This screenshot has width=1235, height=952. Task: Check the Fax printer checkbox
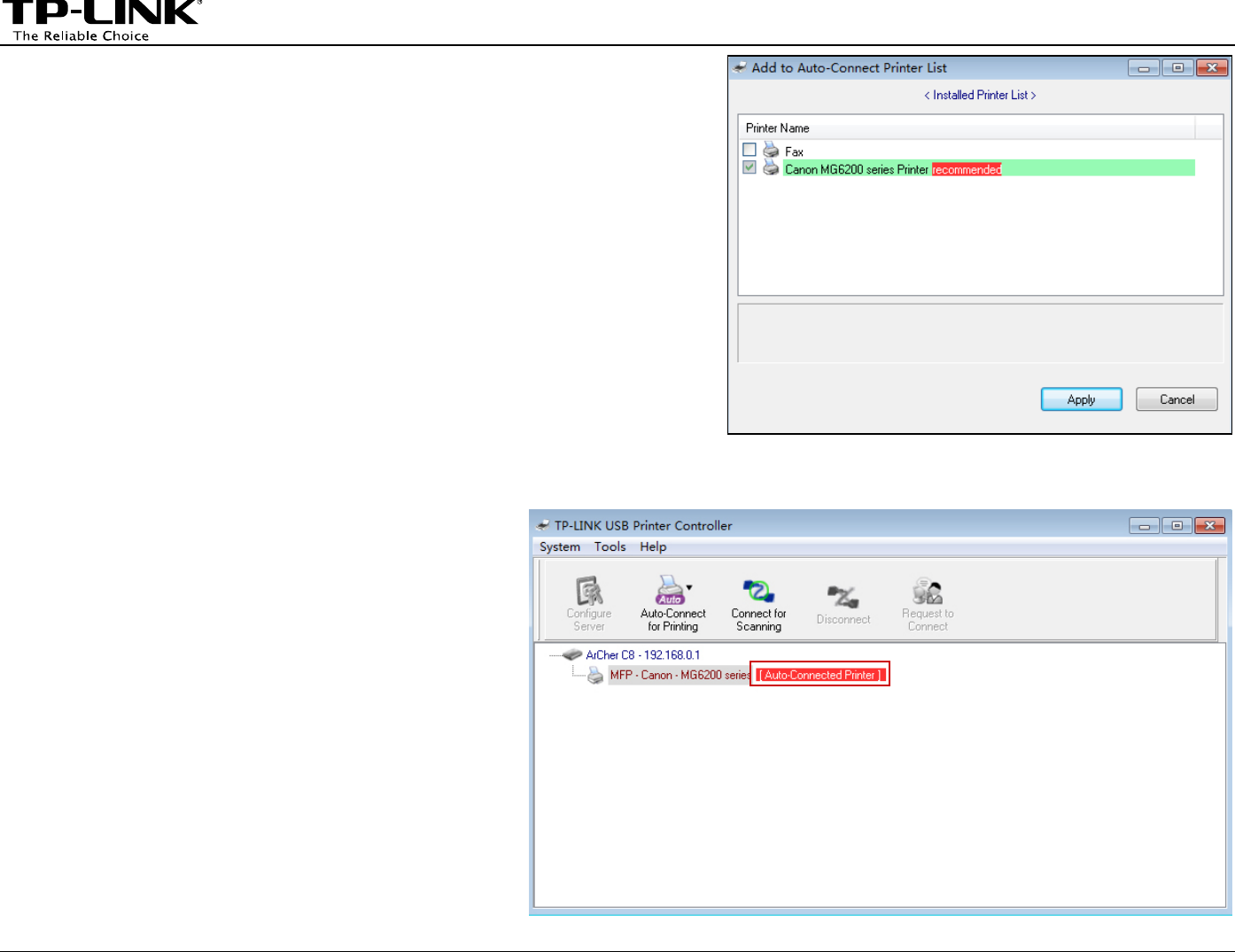click(750, 150)
